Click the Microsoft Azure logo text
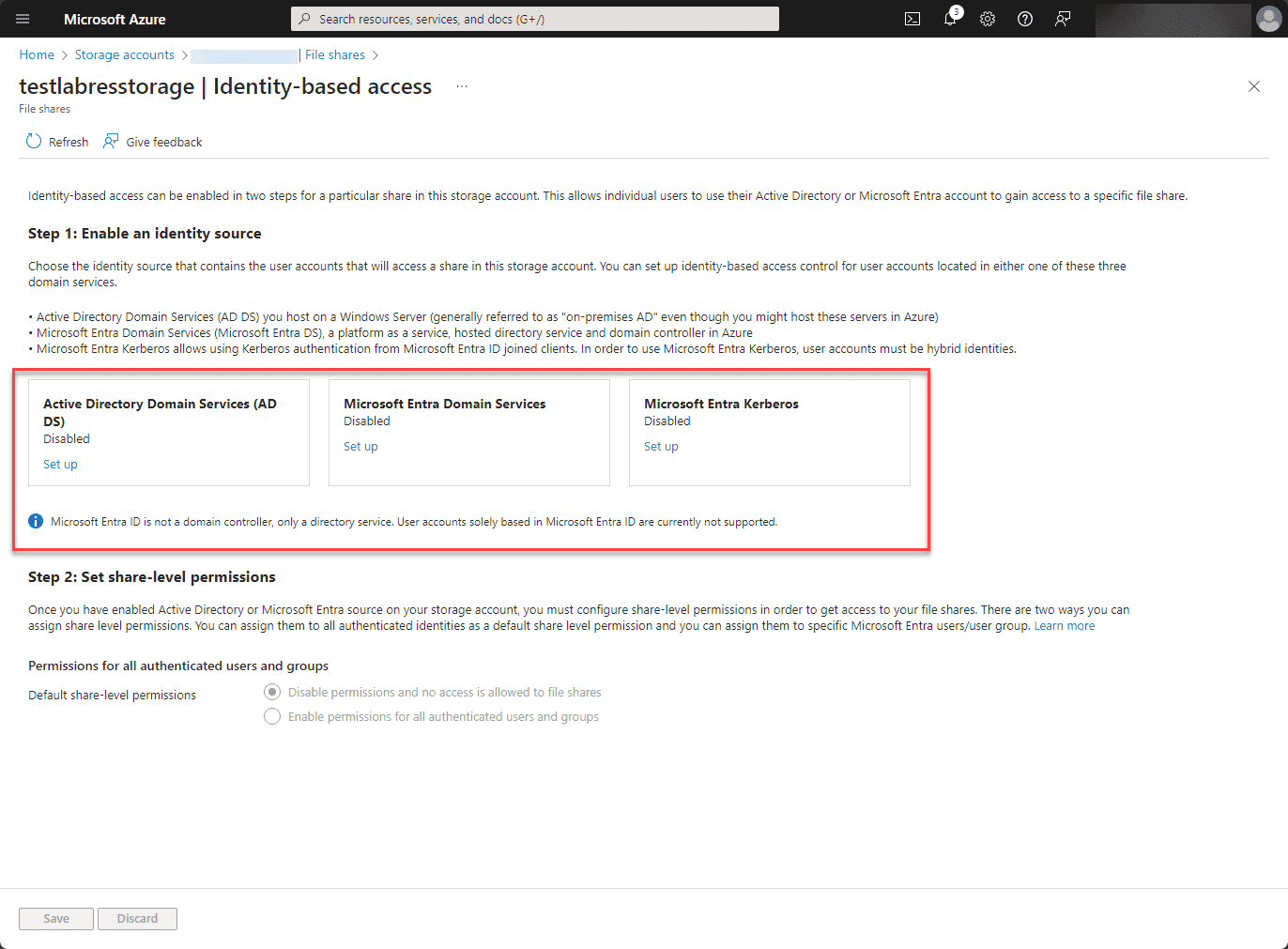Image resolution: width=1288 pixels, height=949 pixels. [x=115, y=19]
